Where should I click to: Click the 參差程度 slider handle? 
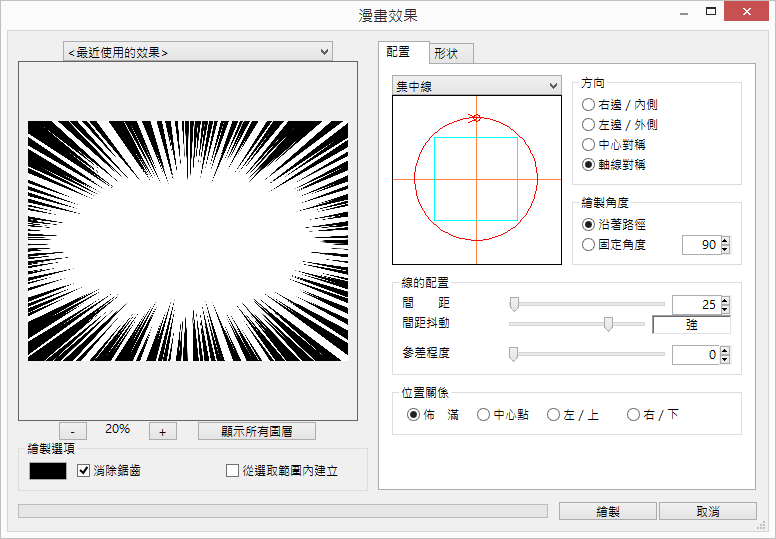514,354
